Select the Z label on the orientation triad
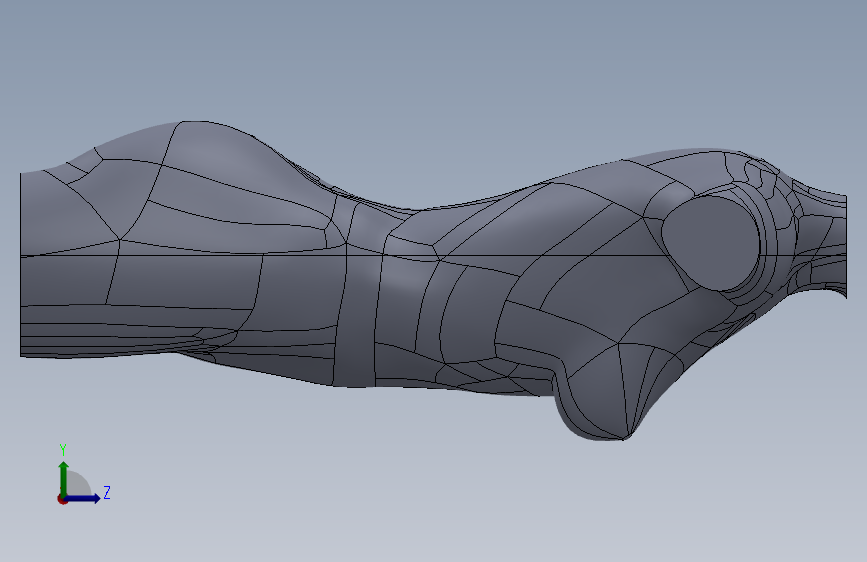The image size is (867, 562). pos(107,492)
